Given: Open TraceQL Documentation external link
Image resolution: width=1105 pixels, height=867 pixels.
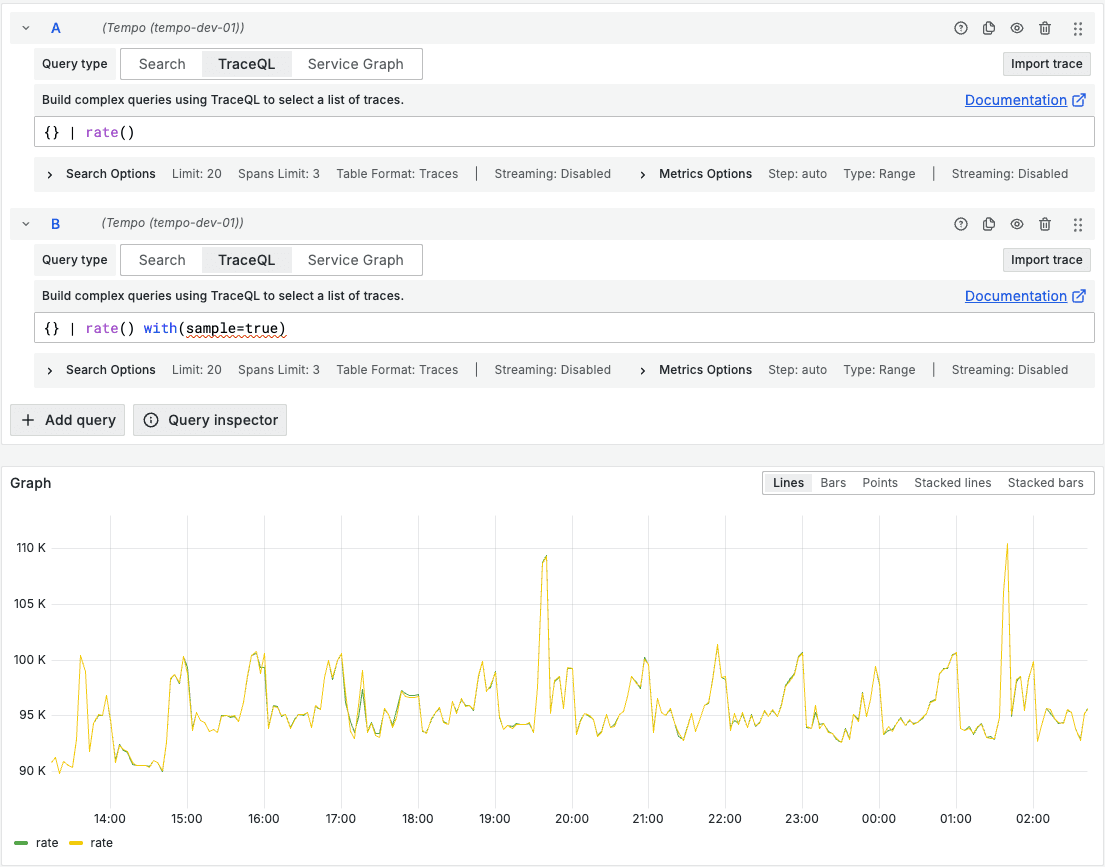Looking at the screenshot, I should 1017,99.
